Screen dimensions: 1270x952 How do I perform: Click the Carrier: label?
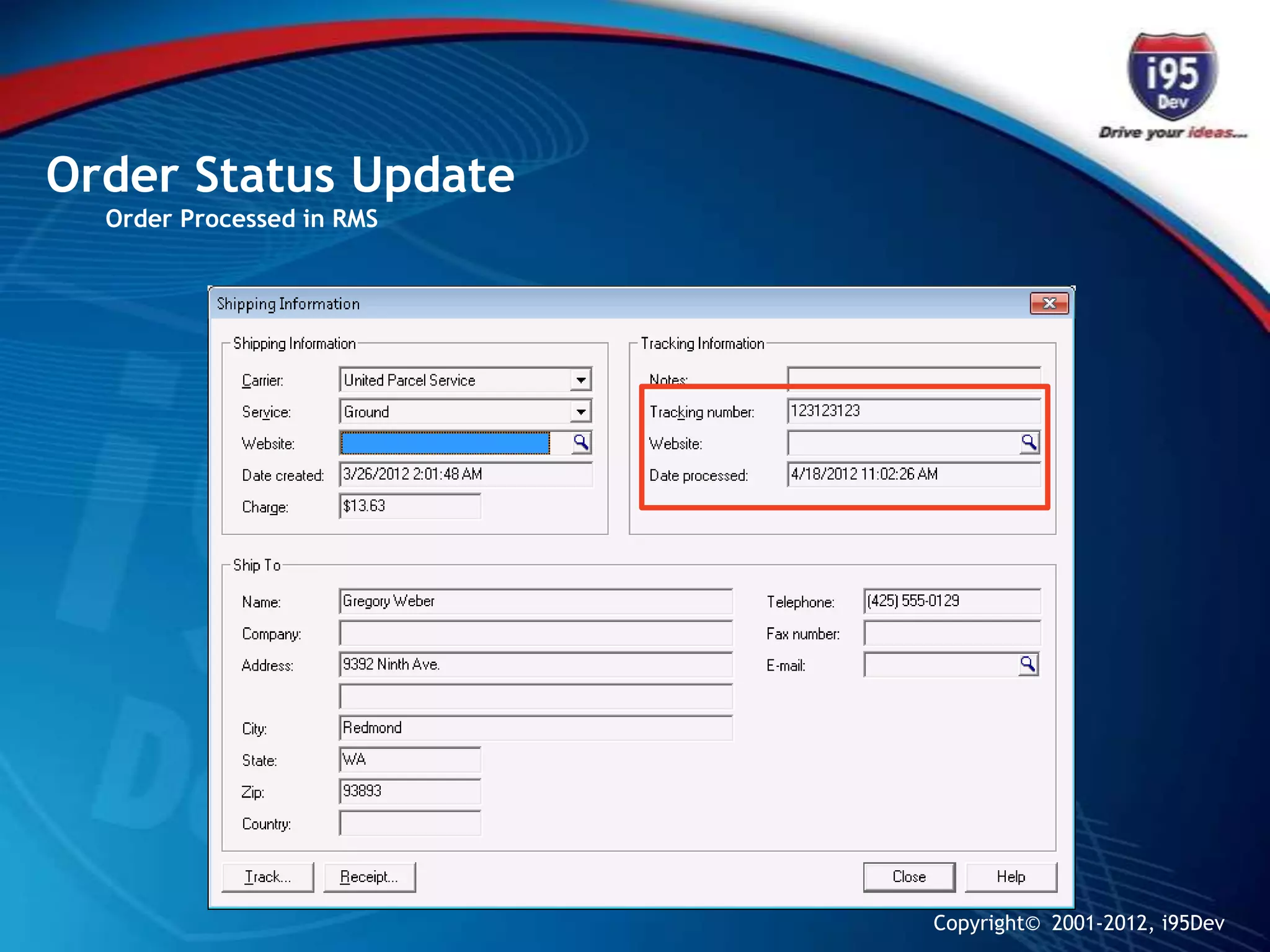262,381
